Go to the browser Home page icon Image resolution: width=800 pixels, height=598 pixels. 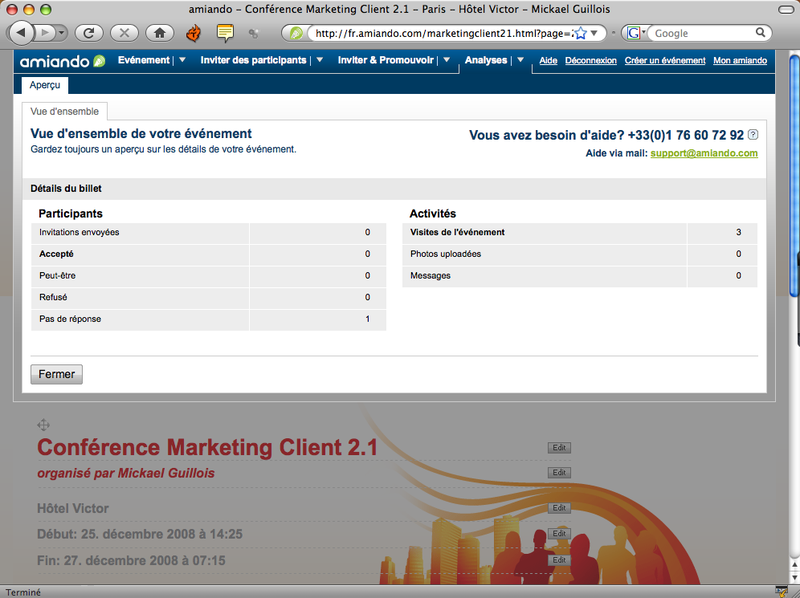tap(160, 33)
